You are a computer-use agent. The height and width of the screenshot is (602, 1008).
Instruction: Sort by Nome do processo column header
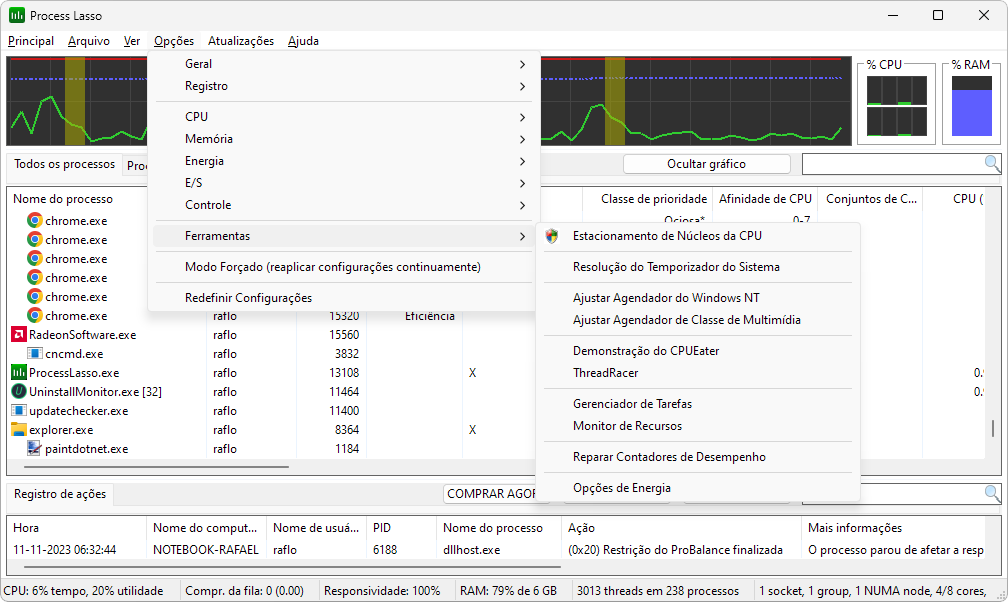point(63,199)
